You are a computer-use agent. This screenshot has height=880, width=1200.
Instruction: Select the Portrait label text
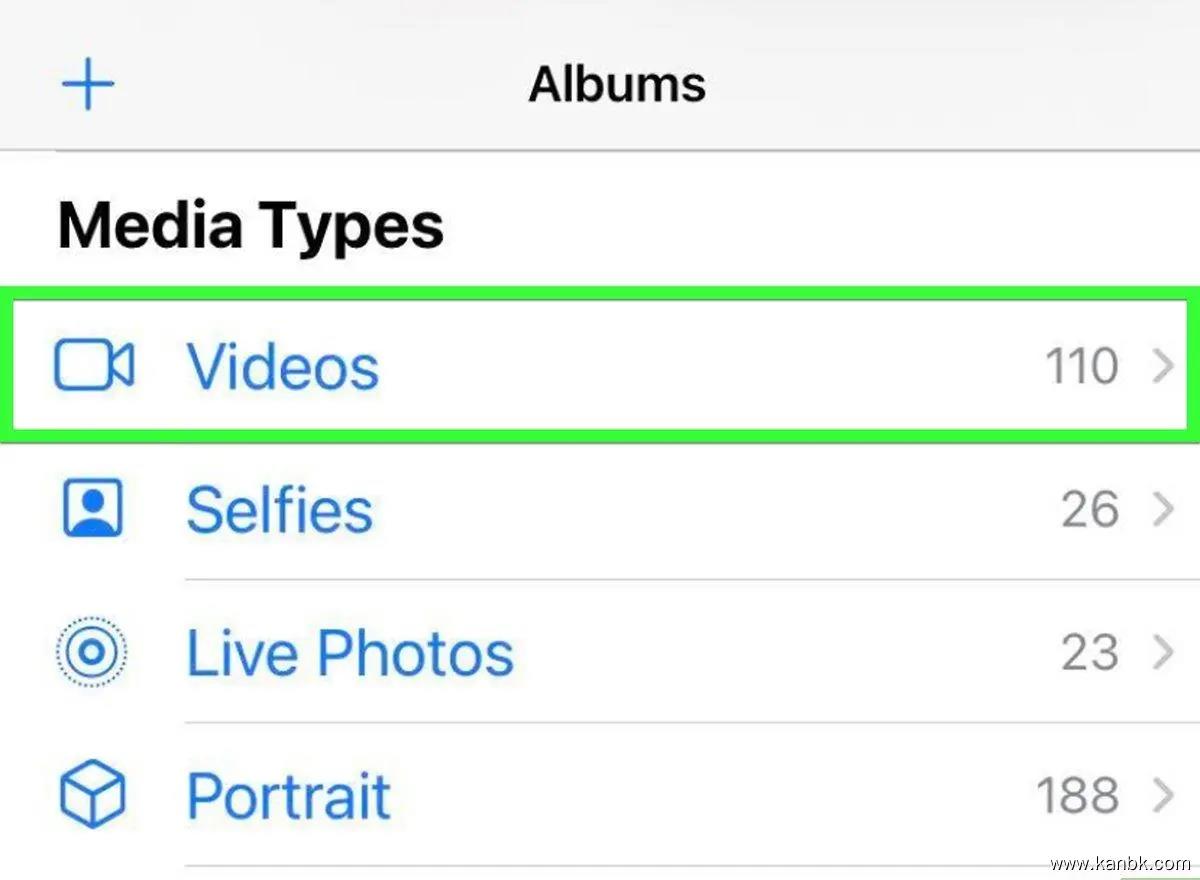[x=288, y=796]
